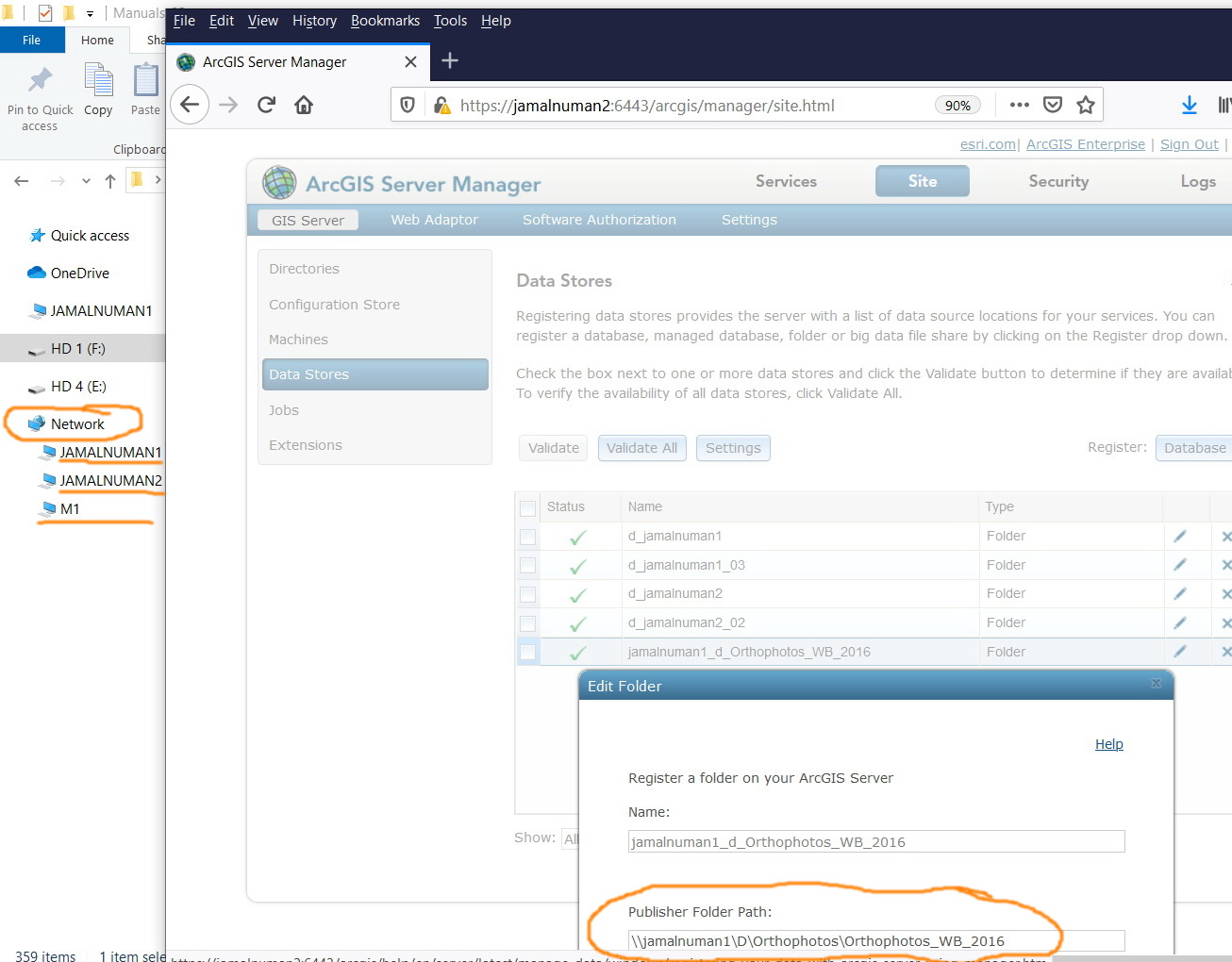Open the ArcGIS Enterprise link
The height and width of the screenshot is (962, 1232).
1086,144
